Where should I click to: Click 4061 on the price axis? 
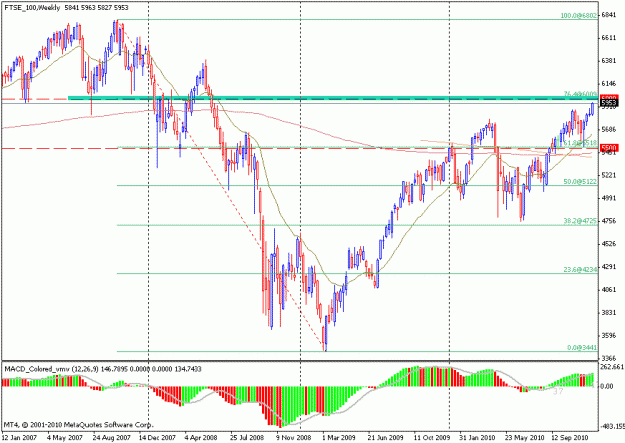[609, 290]
